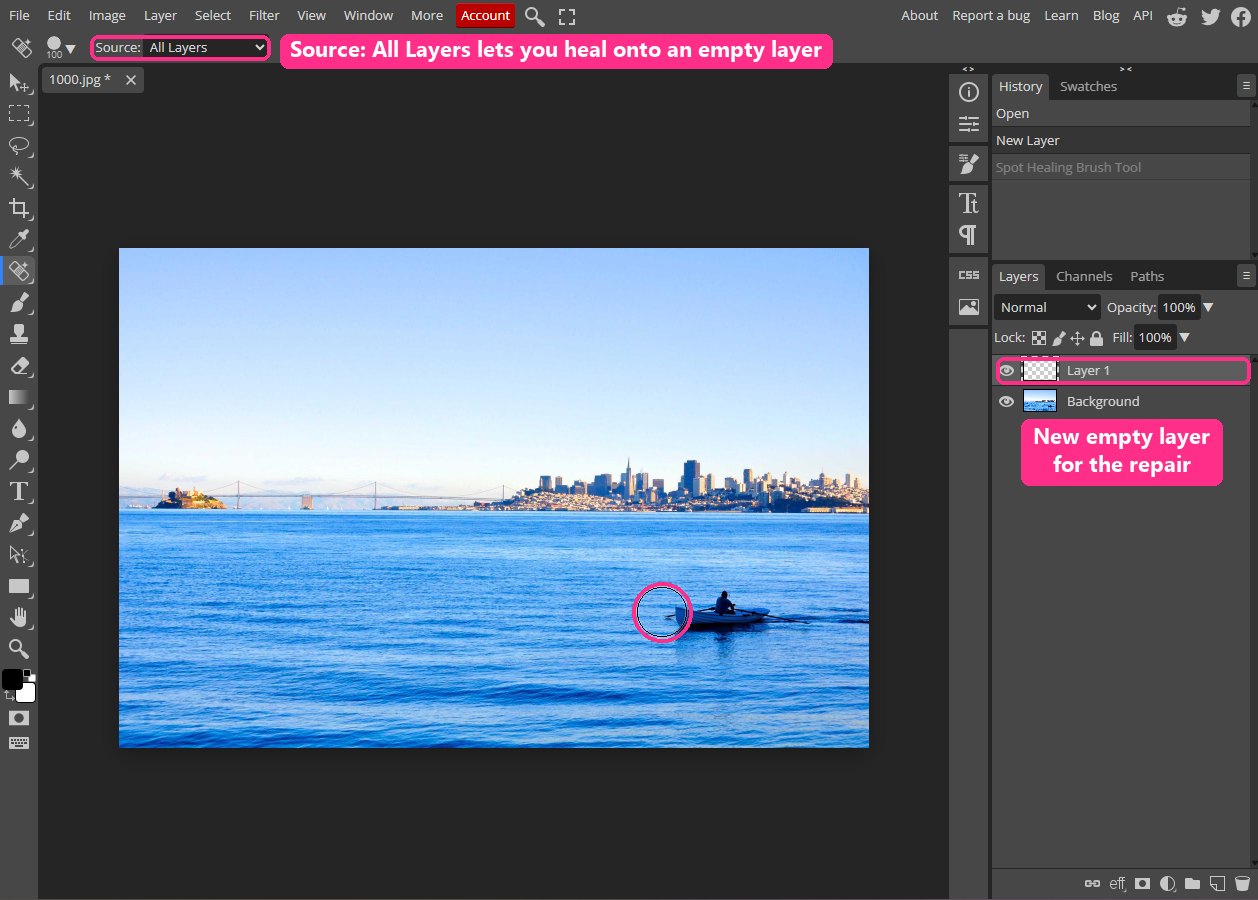This screenshot has height=900, width=1258.
Task: Open the Brush panel icon
Action: coord(968,163)
